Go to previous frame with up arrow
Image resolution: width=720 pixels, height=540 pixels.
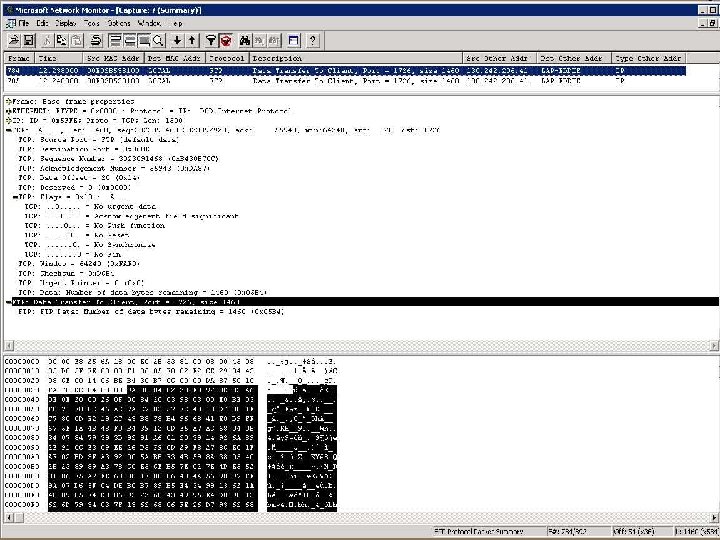(192, 41)
